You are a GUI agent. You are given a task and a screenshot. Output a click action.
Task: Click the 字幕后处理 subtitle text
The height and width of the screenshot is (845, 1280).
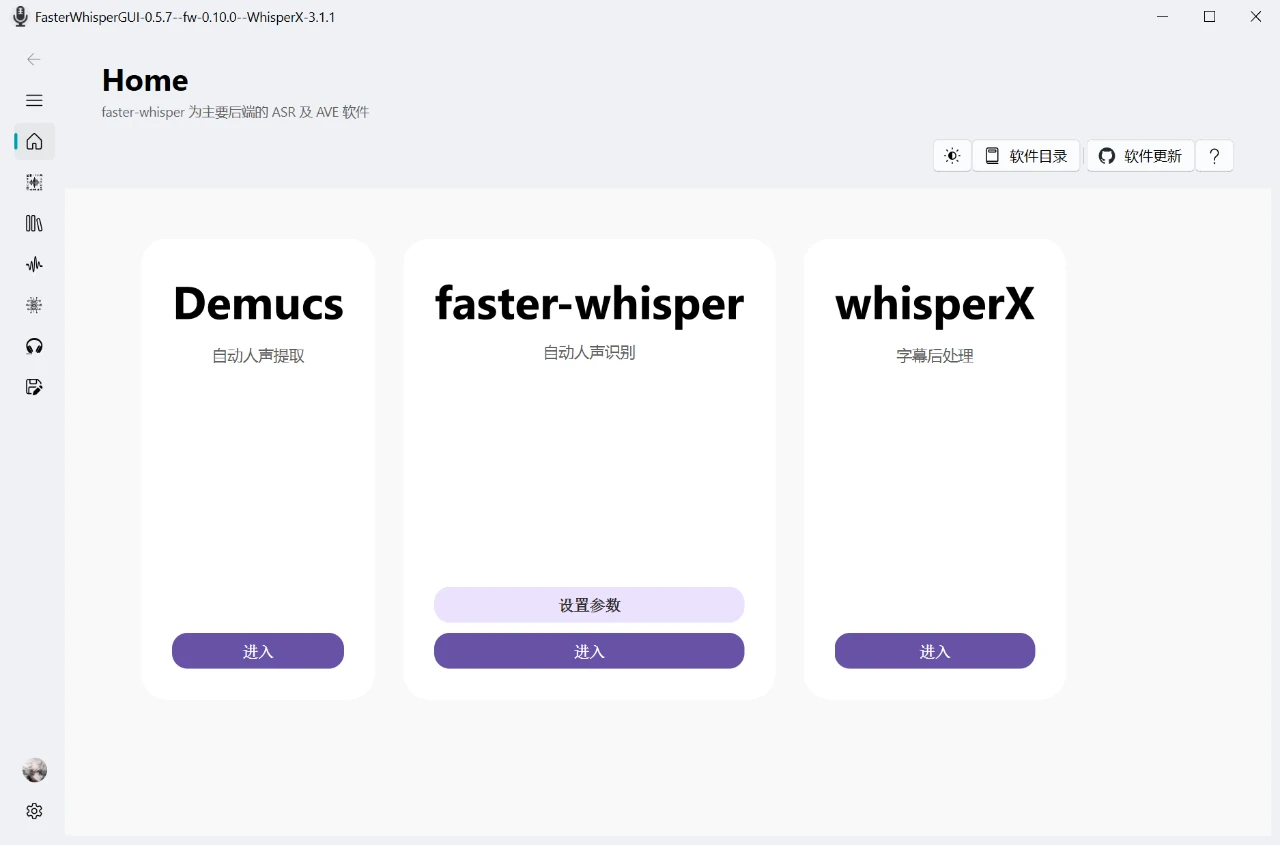pos(935,356)
